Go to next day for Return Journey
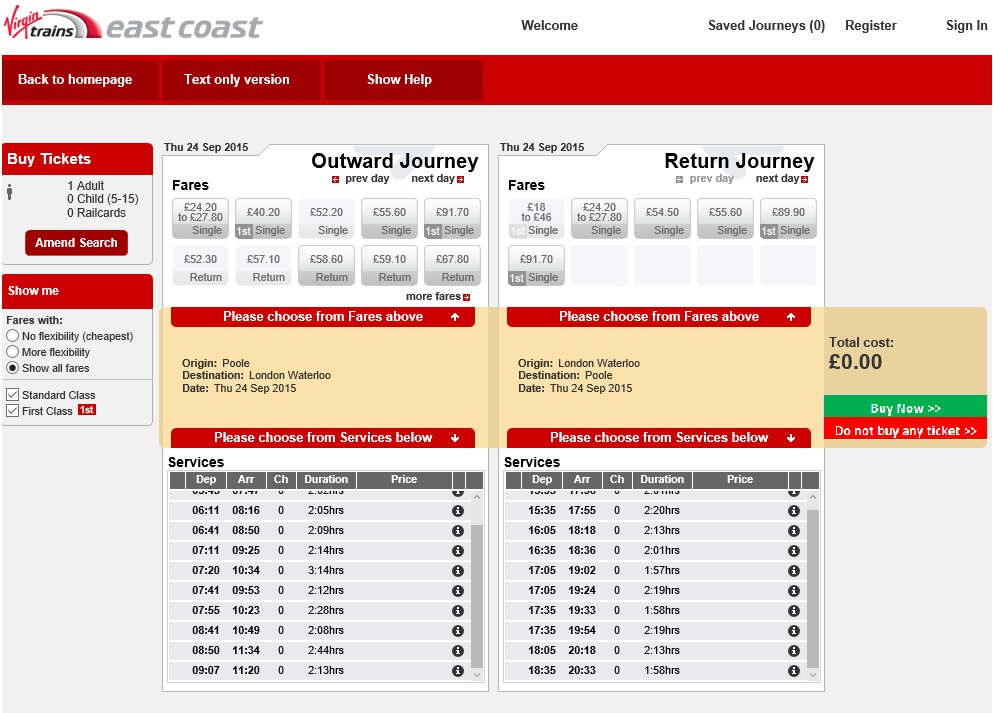The image size is (993, 713). [x=781, y=179]
